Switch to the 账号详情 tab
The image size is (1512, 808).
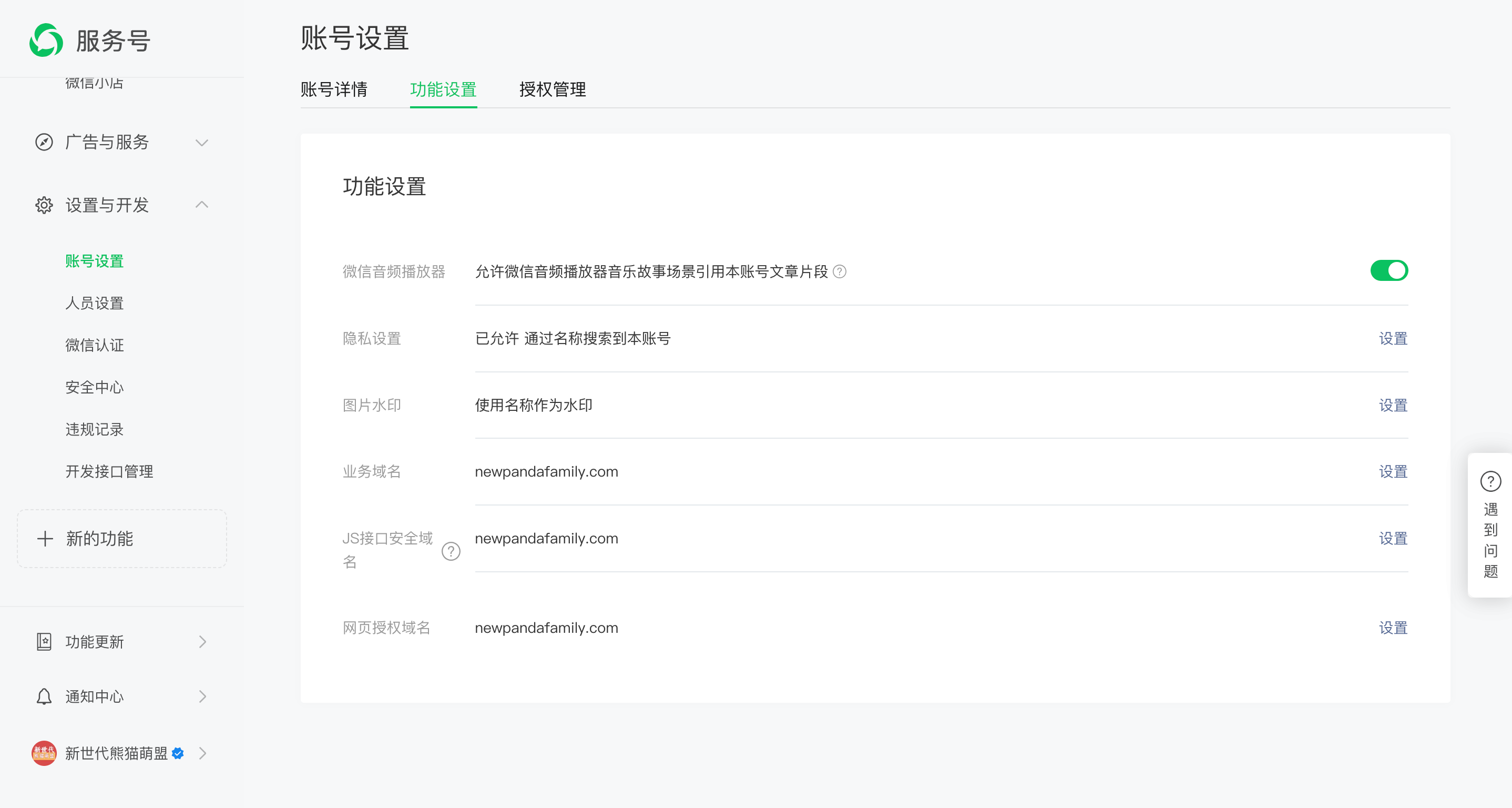click(x=333, y=89)
